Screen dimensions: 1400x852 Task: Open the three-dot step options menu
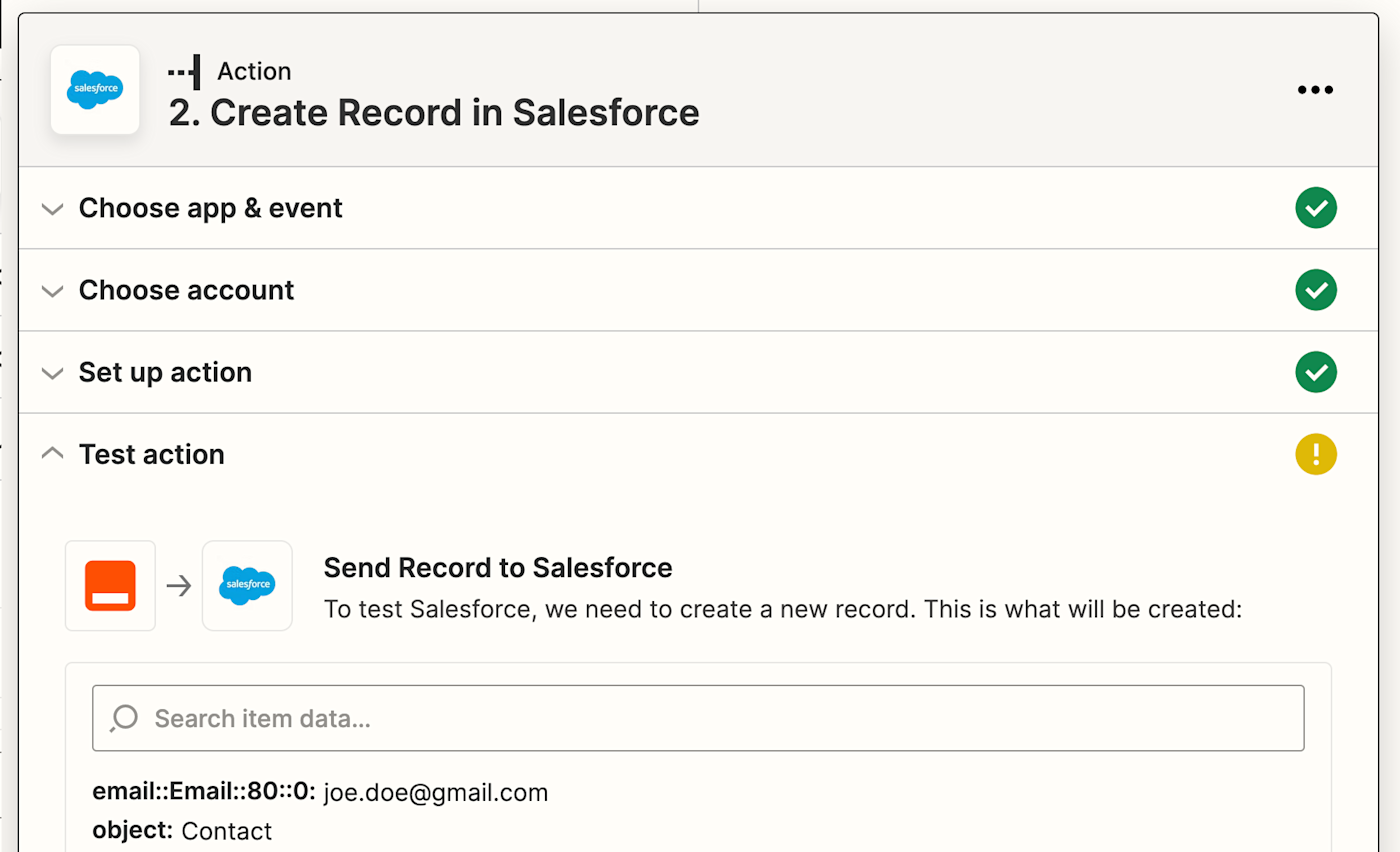(x=1315, y=90)
